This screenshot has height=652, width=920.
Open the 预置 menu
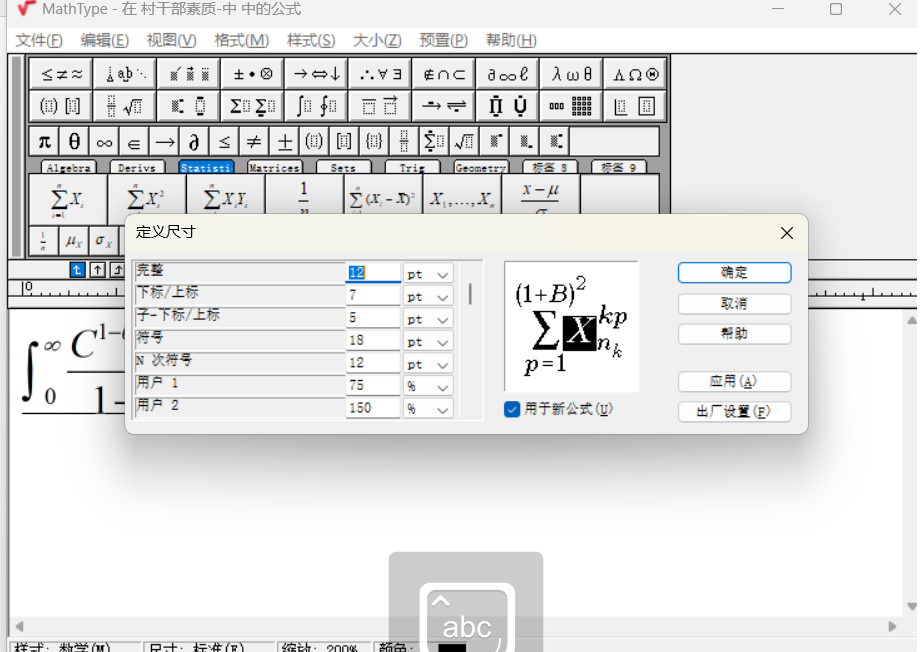(x=444, y=40)
